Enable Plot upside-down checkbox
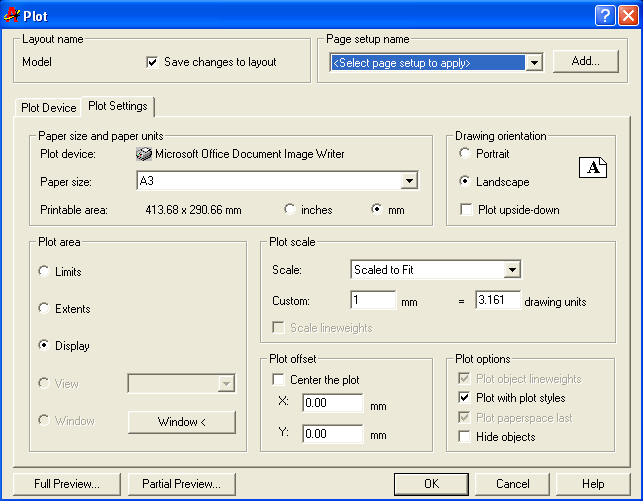 [465, 210]
